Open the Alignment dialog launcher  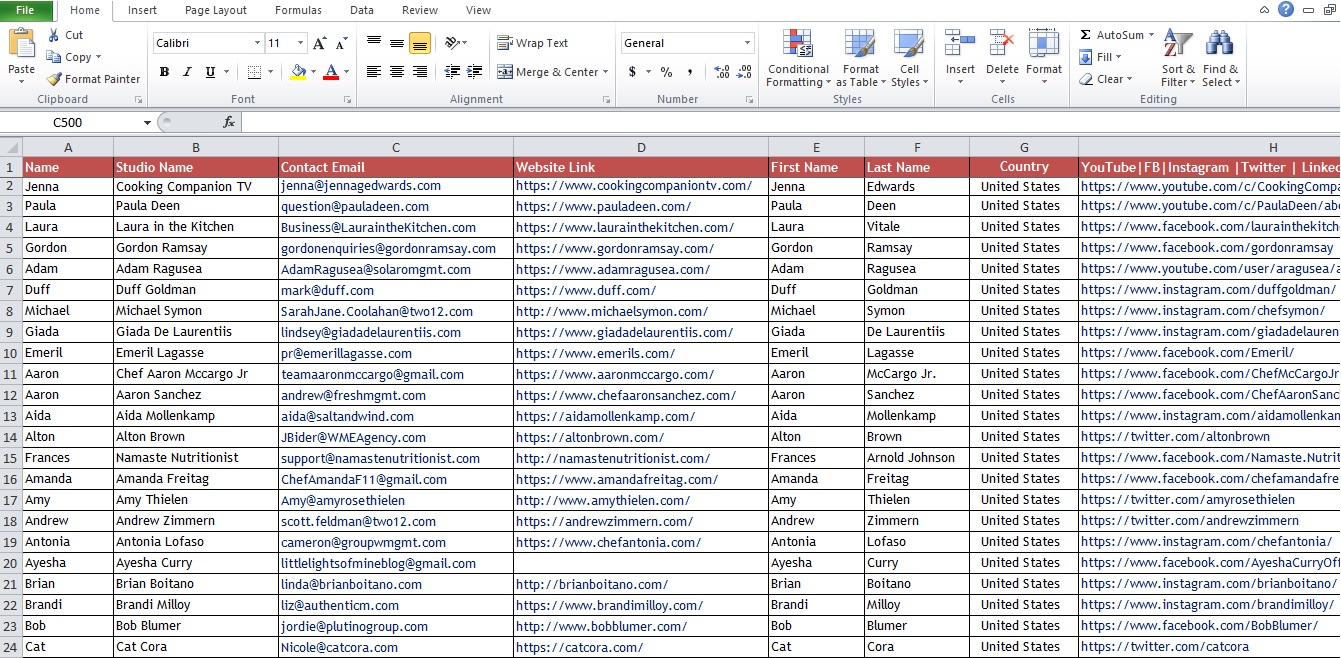pos(606,99)
